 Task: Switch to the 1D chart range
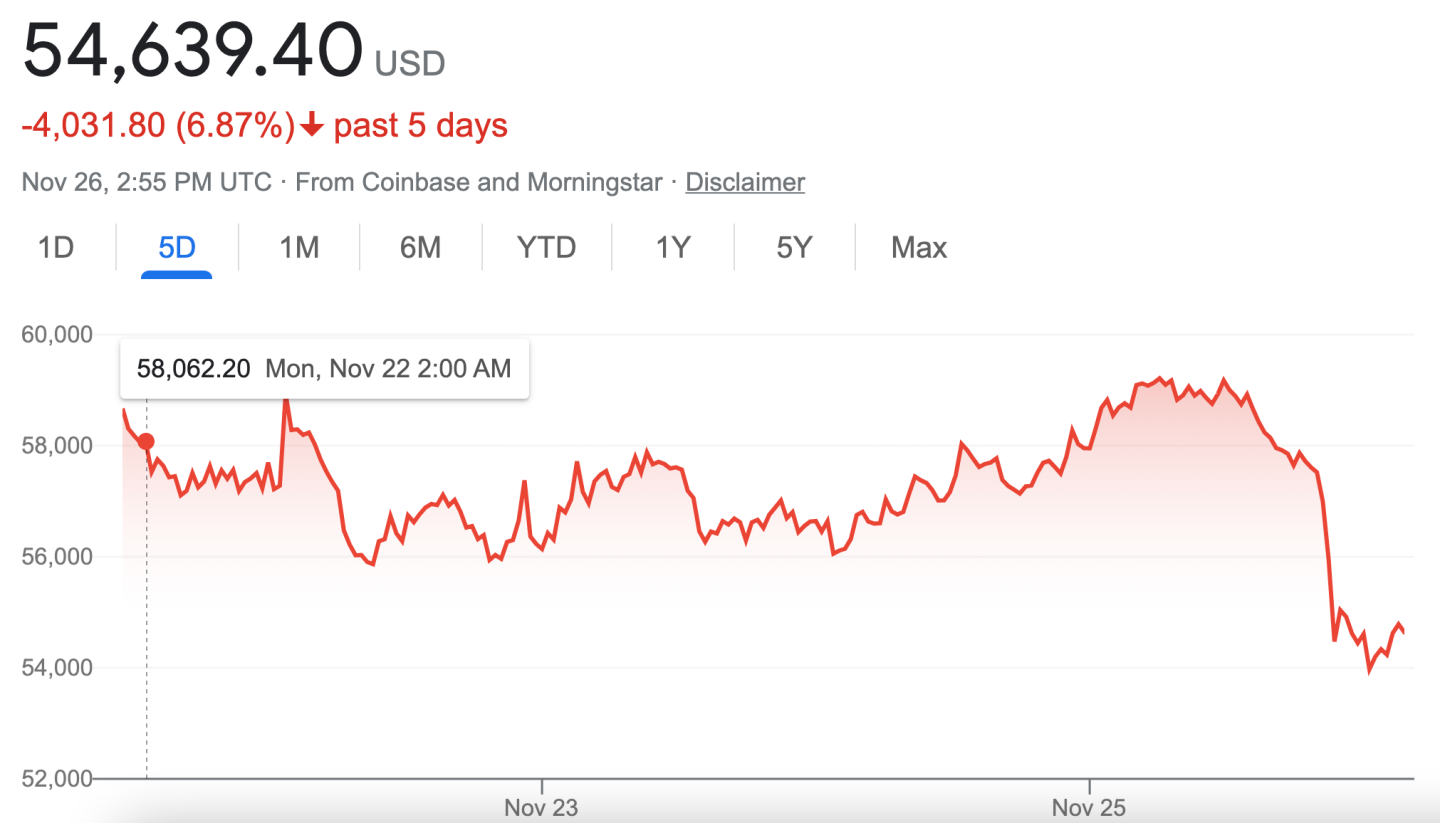click(x=56, y=247)
